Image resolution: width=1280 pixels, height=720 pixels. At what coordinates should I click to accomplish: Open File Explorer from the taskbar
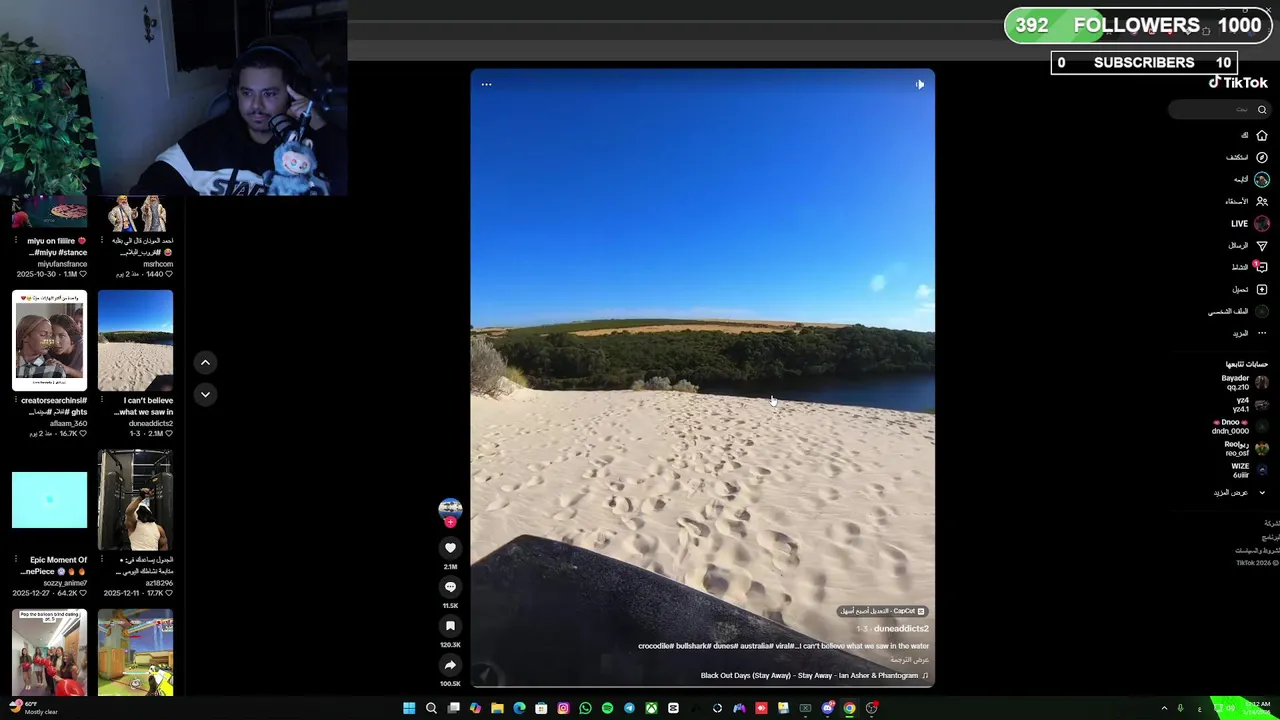coord(497,708)
